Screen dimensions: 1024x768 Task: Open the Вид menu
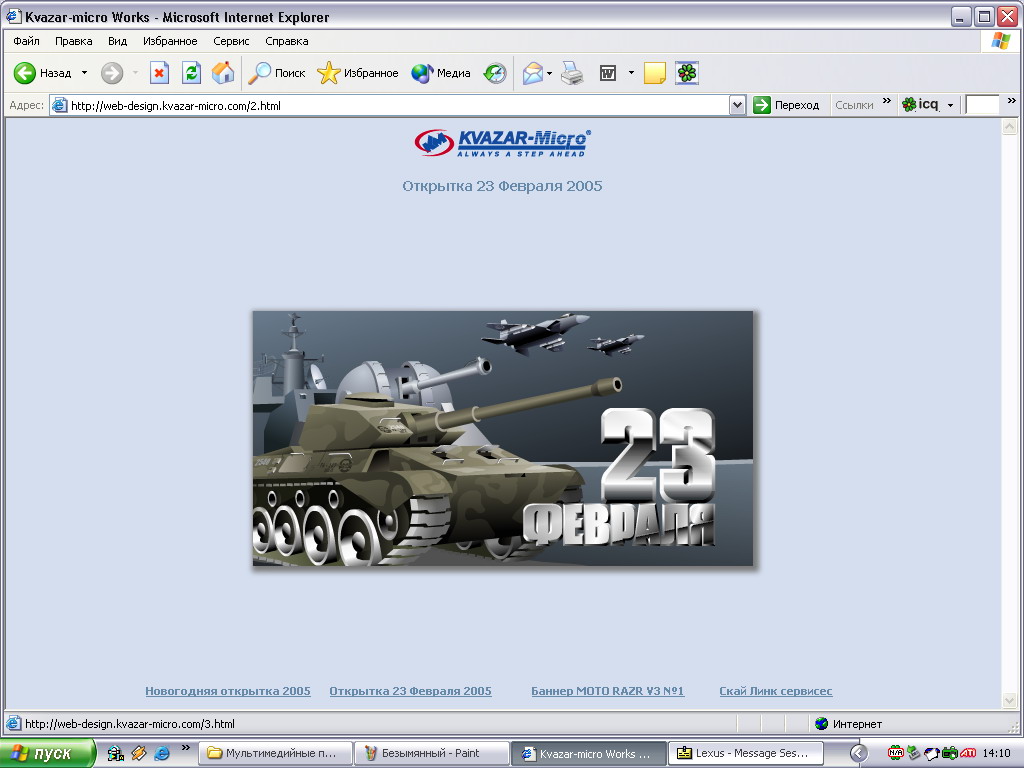pyautogui.click(x=117, y=41)
